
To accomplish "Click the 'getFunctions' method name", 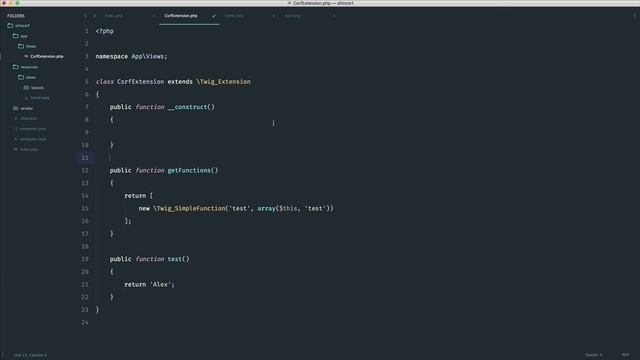I will (x=189, y=170).
